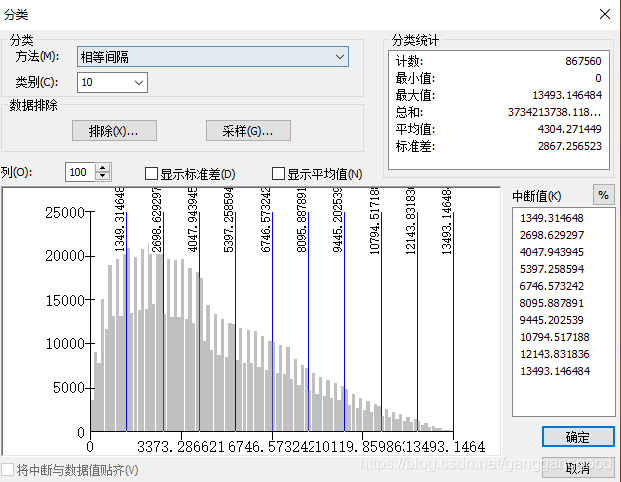Image resolution: width=621 pixels, height=482 pixels.
Task: Select break value 2698.629297 in list
Action: tap(551, 235)
